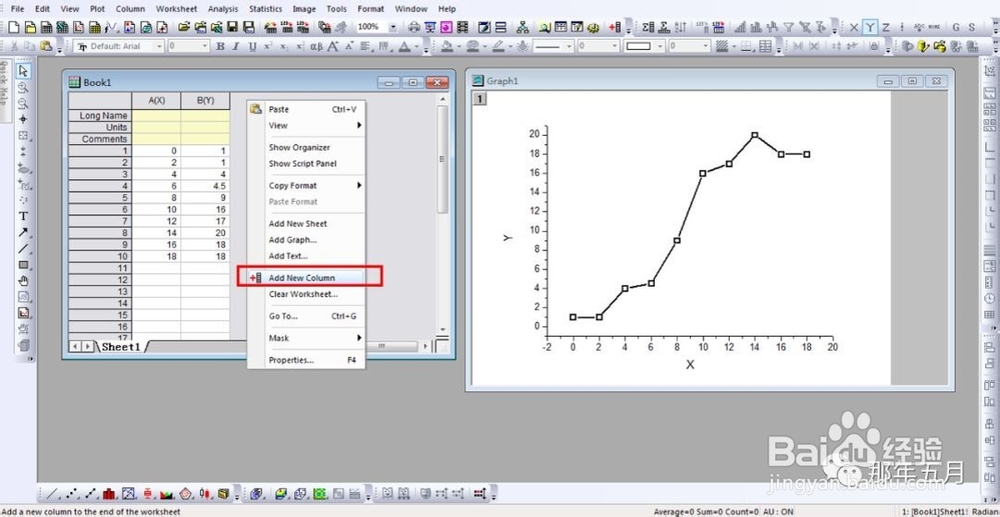Toggle subscript formatting
1000x517 pixels.
(x=284, y=46)
